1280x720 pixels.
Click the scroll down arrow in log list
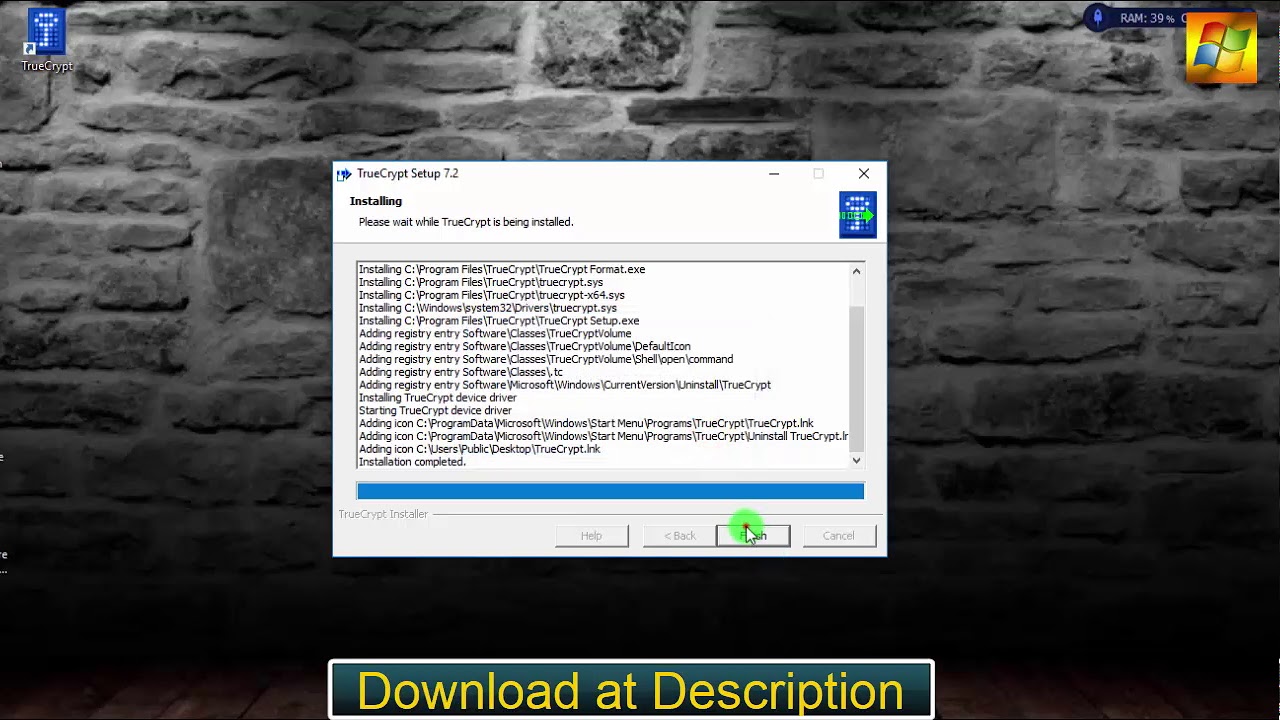click(x=856, y=460)
